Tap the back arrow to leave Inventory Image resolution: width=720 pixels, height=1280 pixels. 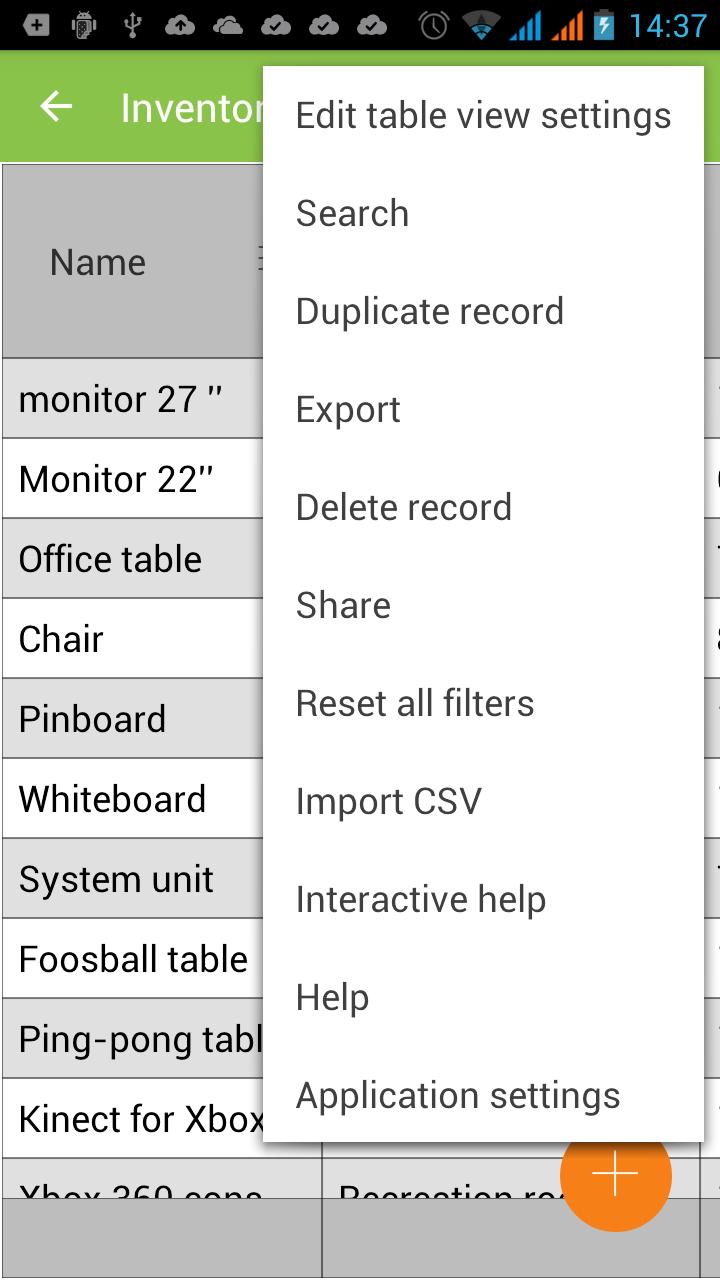pos(57,105)
